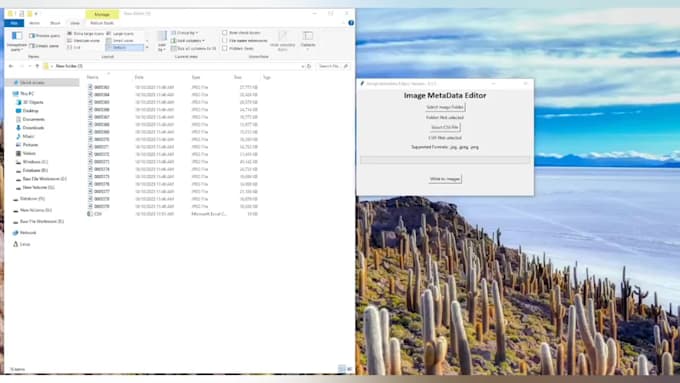
Task: Click Write to Images button
Action: pyautogui.click(x=445, y=179)
